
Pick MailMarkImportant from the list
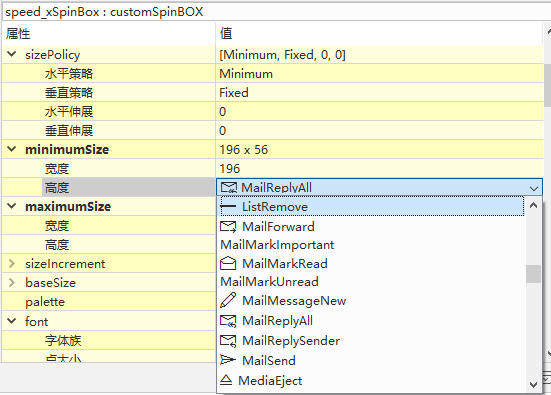pyautogui.click(x=372, y=245)
